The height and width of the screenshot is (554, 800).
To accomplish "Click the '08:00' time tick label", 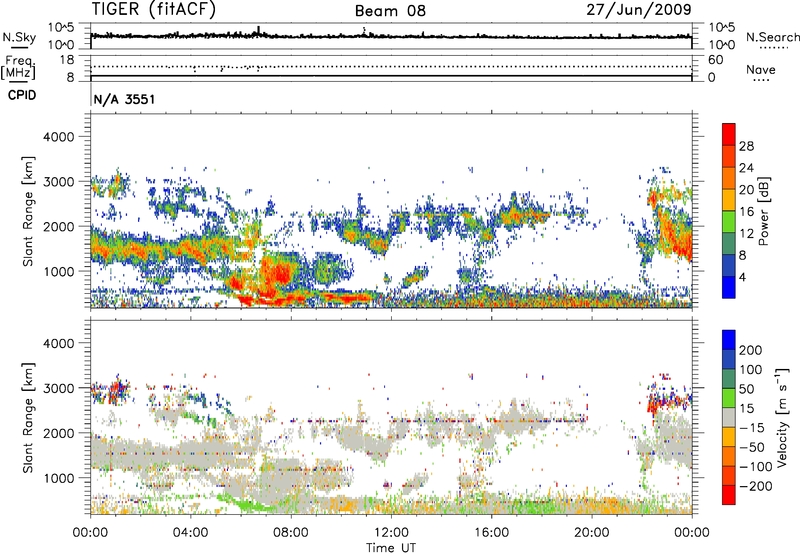I will (x=291, y=533).
